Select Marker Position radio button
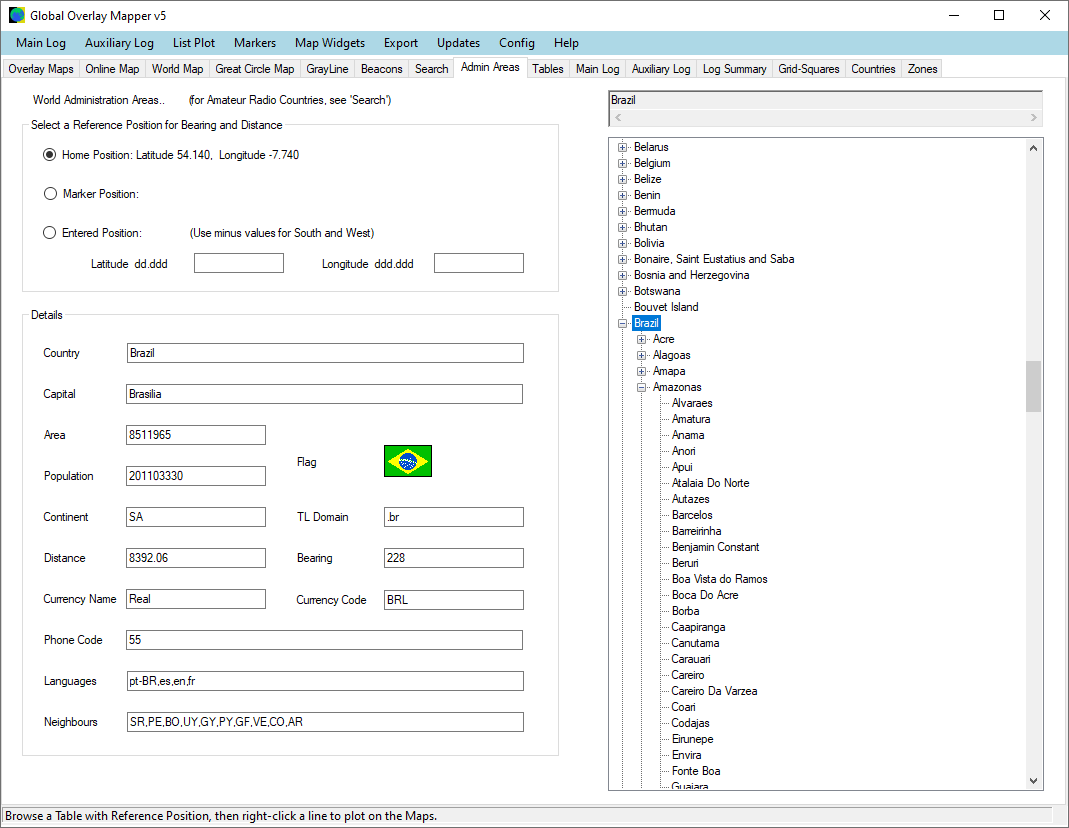This screenshot has height=828, width=1069. 50,194
